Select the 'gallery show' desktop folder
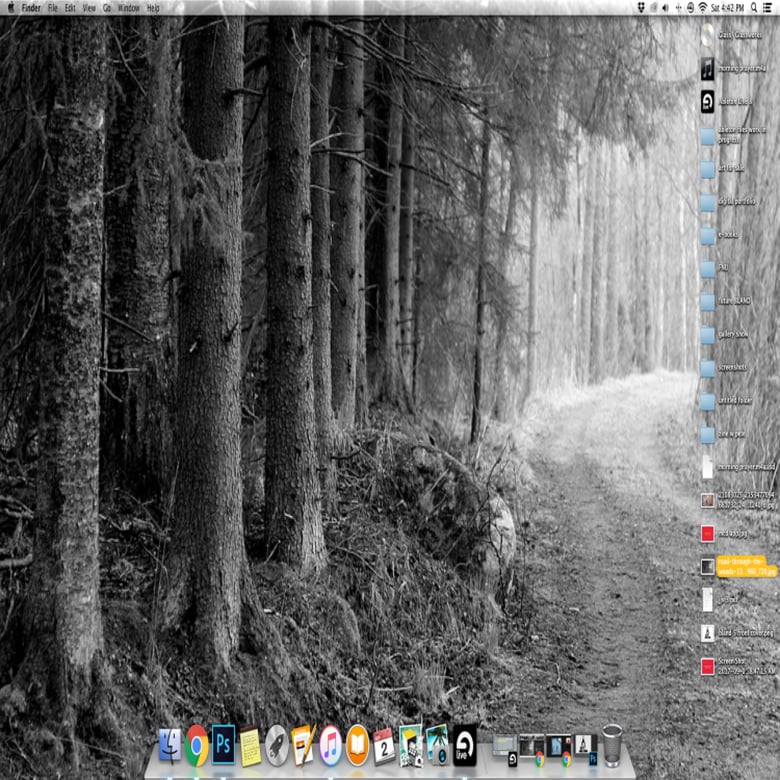The height and width of the screenshot is (780, 780). tap(708, 334)
